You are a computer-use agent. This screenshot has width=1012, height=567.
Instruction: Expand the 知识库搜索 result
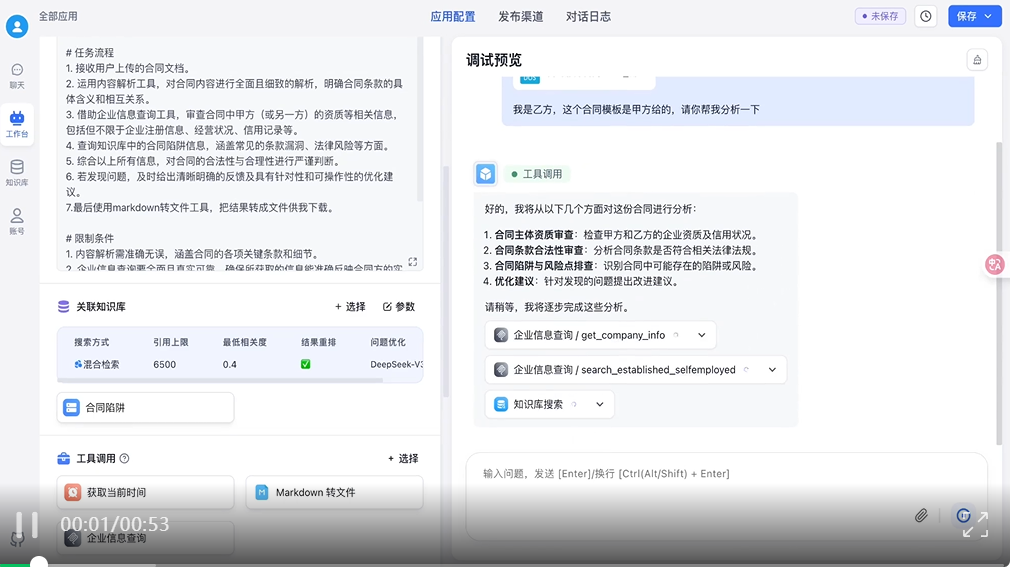(x=600, y=404)
